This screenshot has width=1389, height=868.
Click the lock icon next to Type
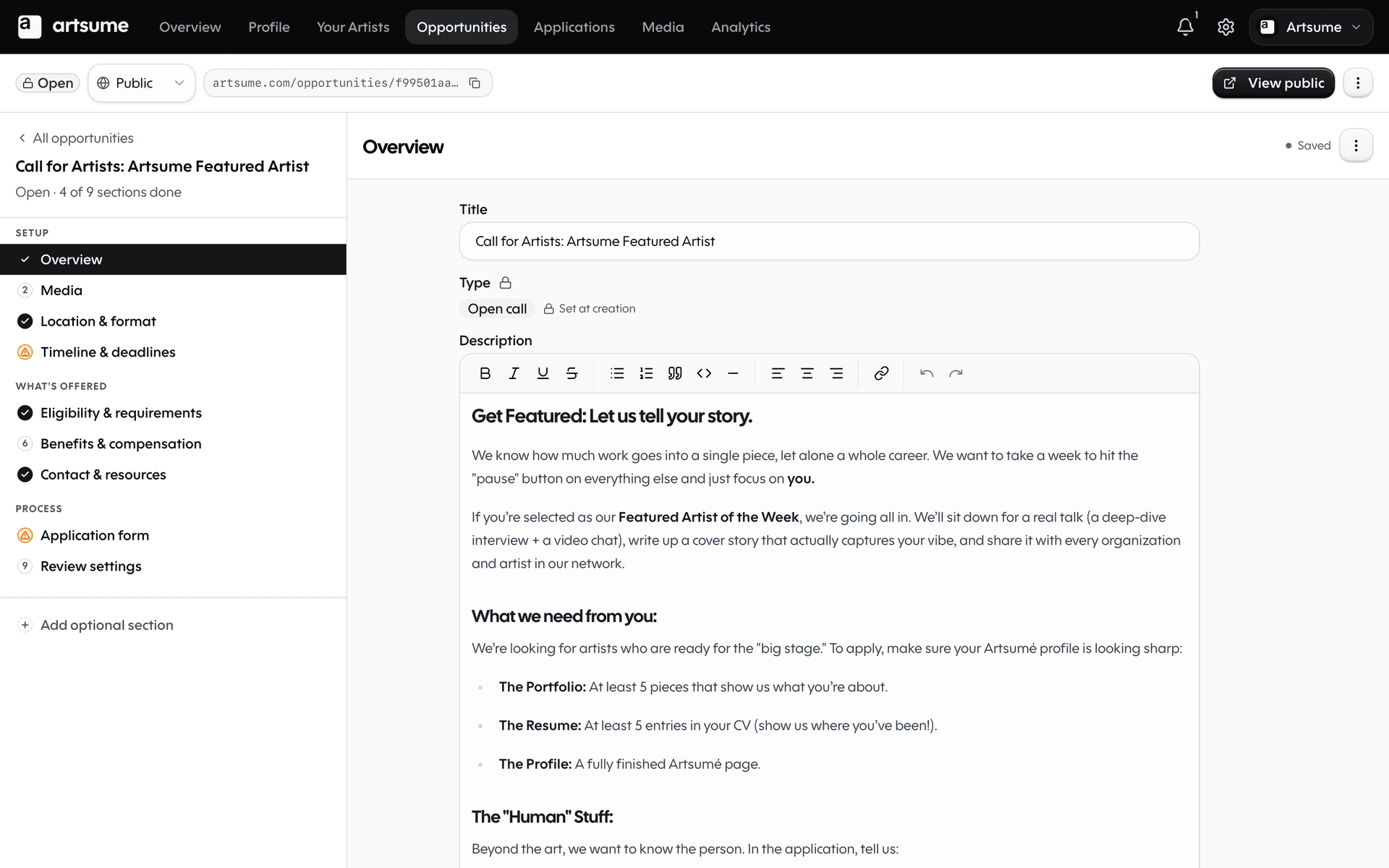pyautogui.click(x=506, y=283)
